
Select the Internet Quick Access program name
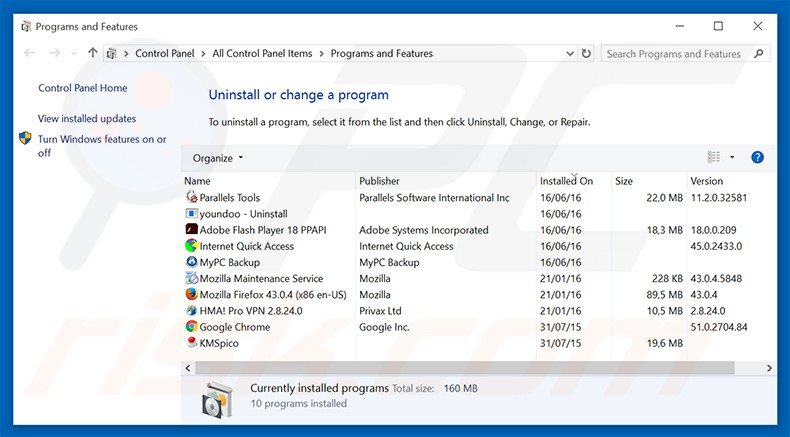pos(246,246)
